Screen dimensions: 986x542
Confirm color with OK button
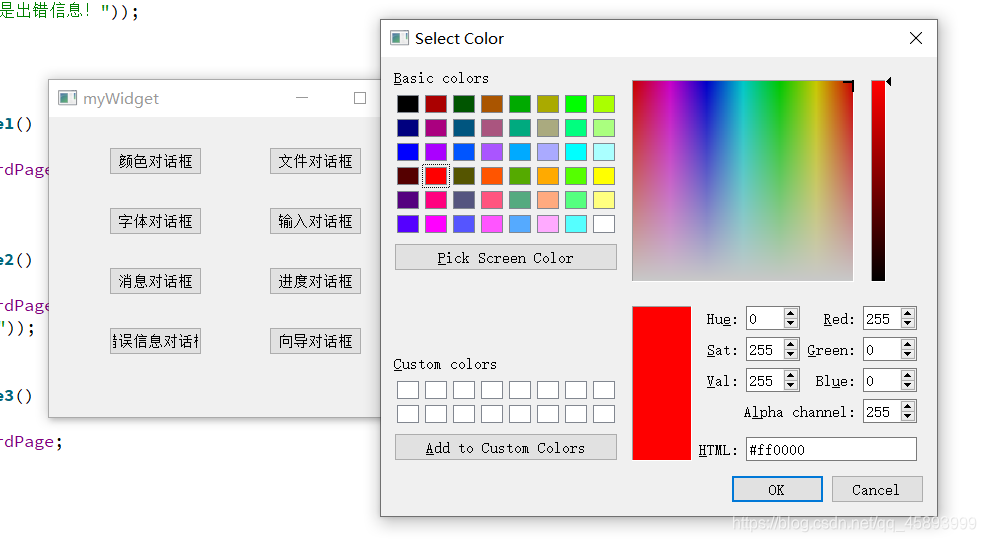tap(777, 490)
